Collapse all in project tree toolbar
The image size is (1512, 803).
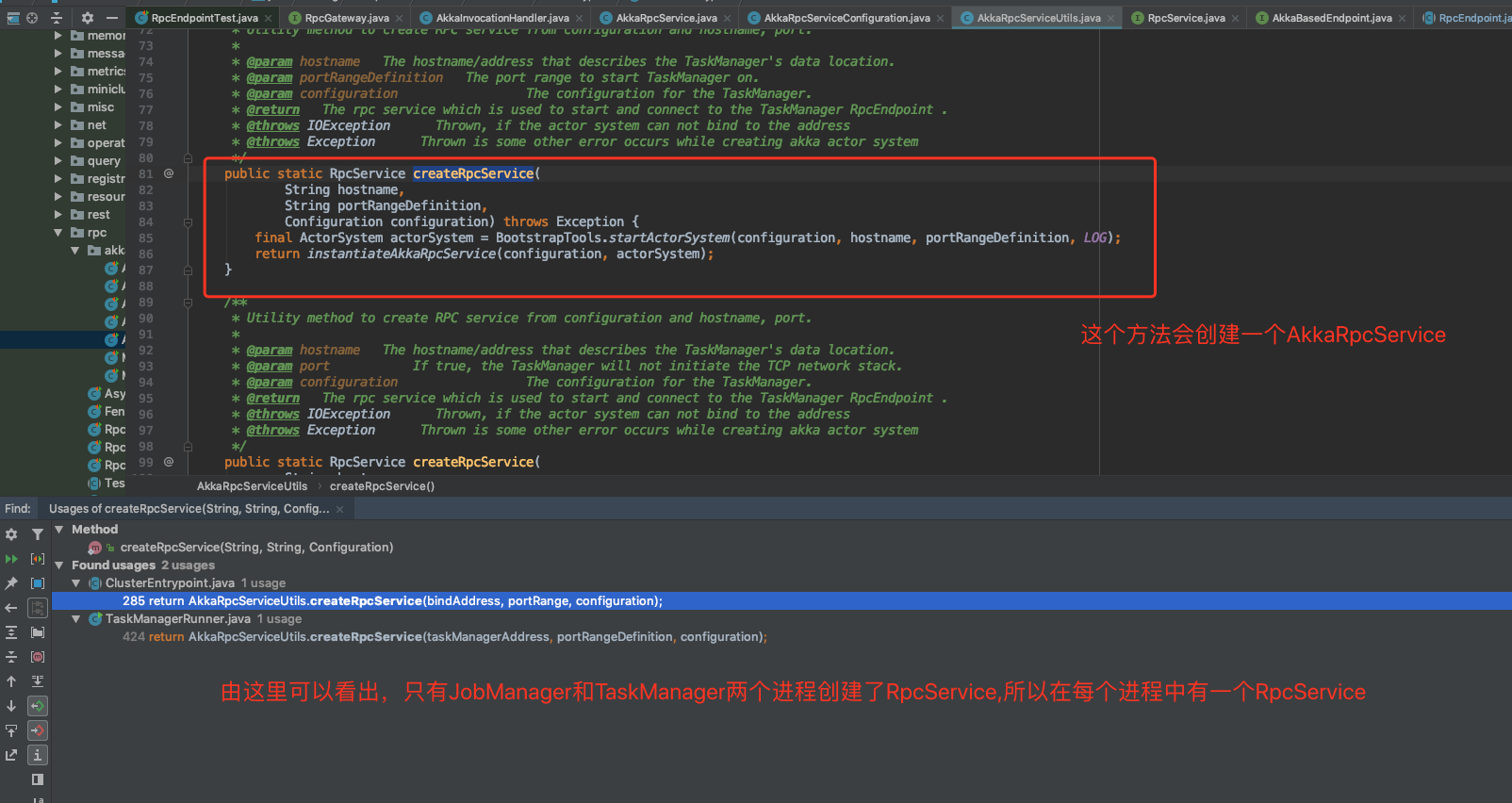(56, 18)
